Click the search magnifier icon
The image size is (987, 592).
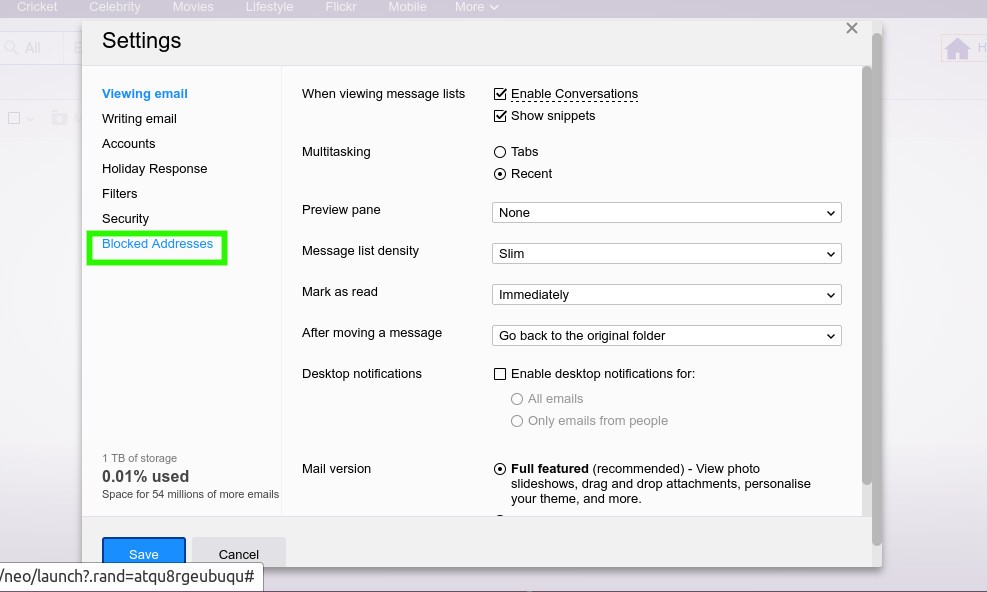pyautogui.click(x=10, y=47)
